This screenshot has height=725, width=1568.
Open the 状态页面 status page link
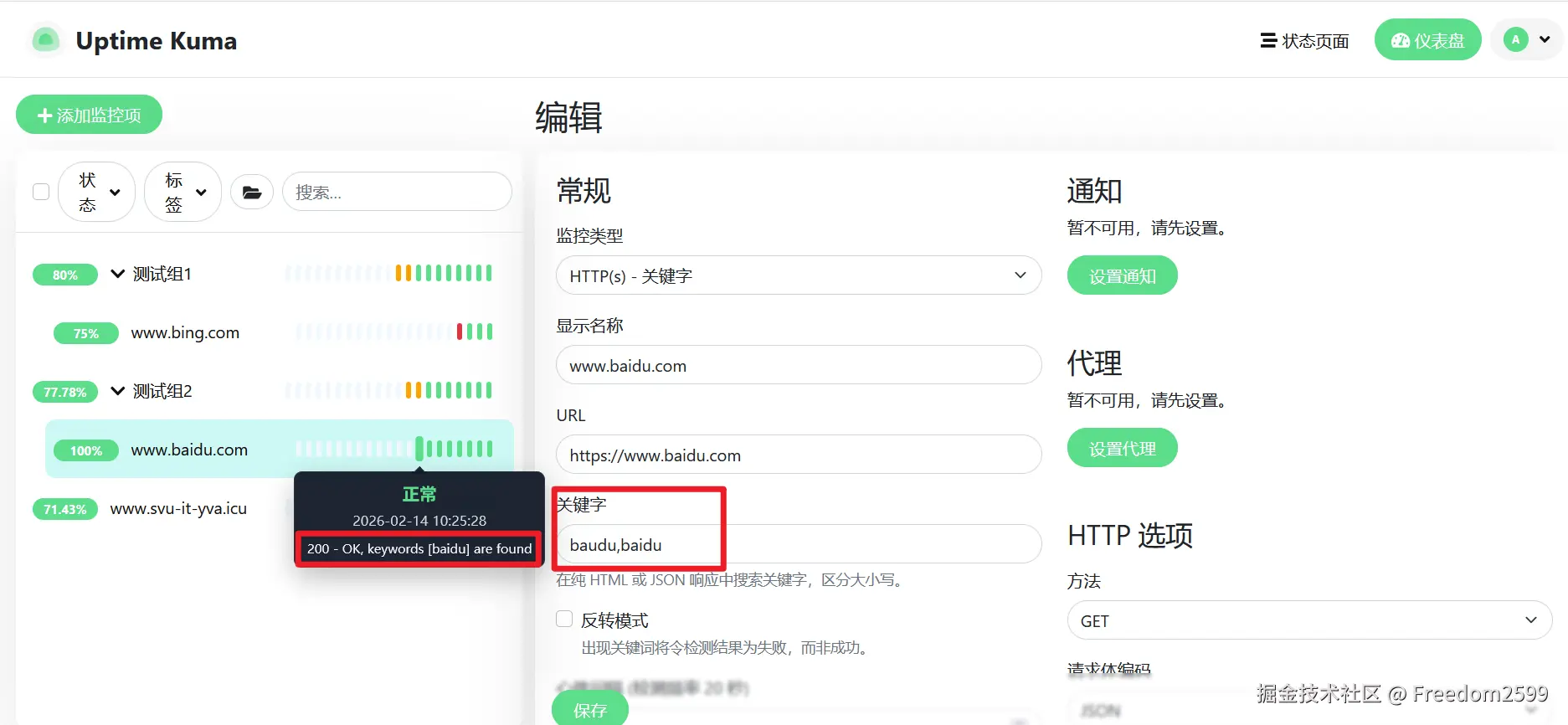(1304, 41)
